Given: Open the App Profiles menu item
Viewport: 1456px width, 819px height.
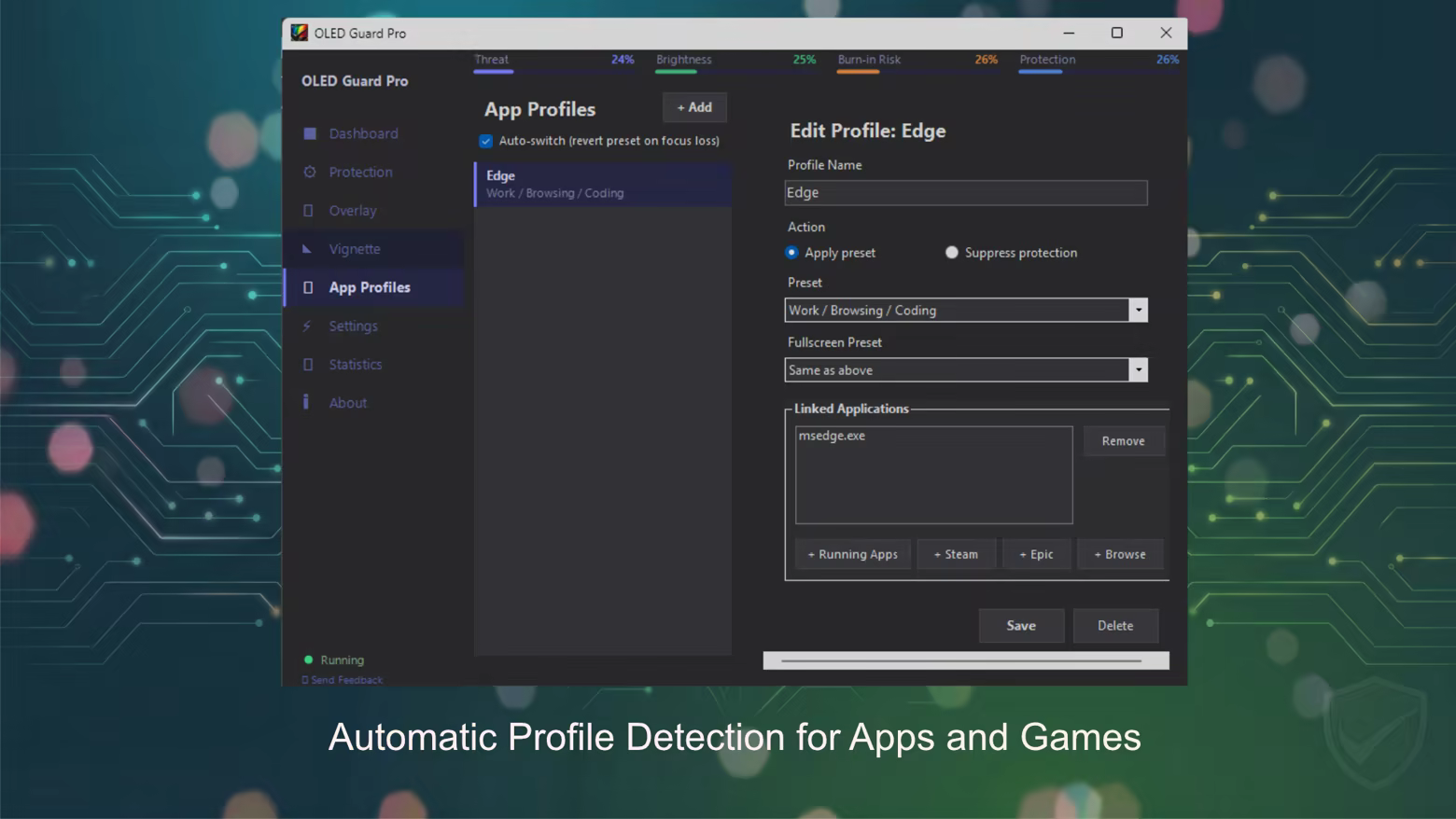Looking at the screenshot, I should pyautogui.click(x=370, y=287).
